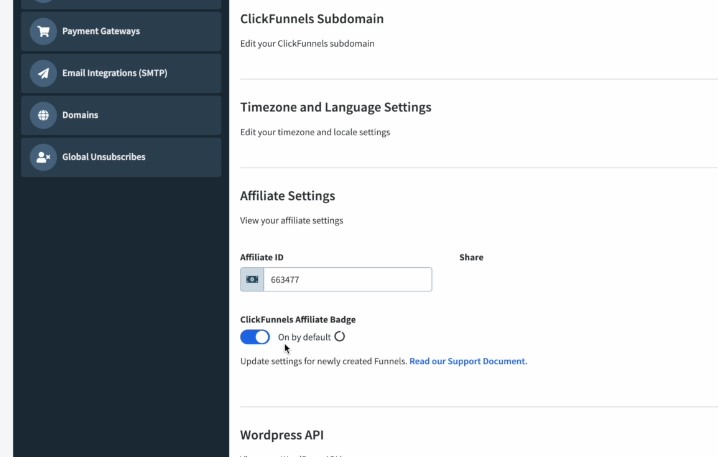Click the ClickFunnels Subdomain heading
This screenshot has height=457, width=718.
(312, 19)
